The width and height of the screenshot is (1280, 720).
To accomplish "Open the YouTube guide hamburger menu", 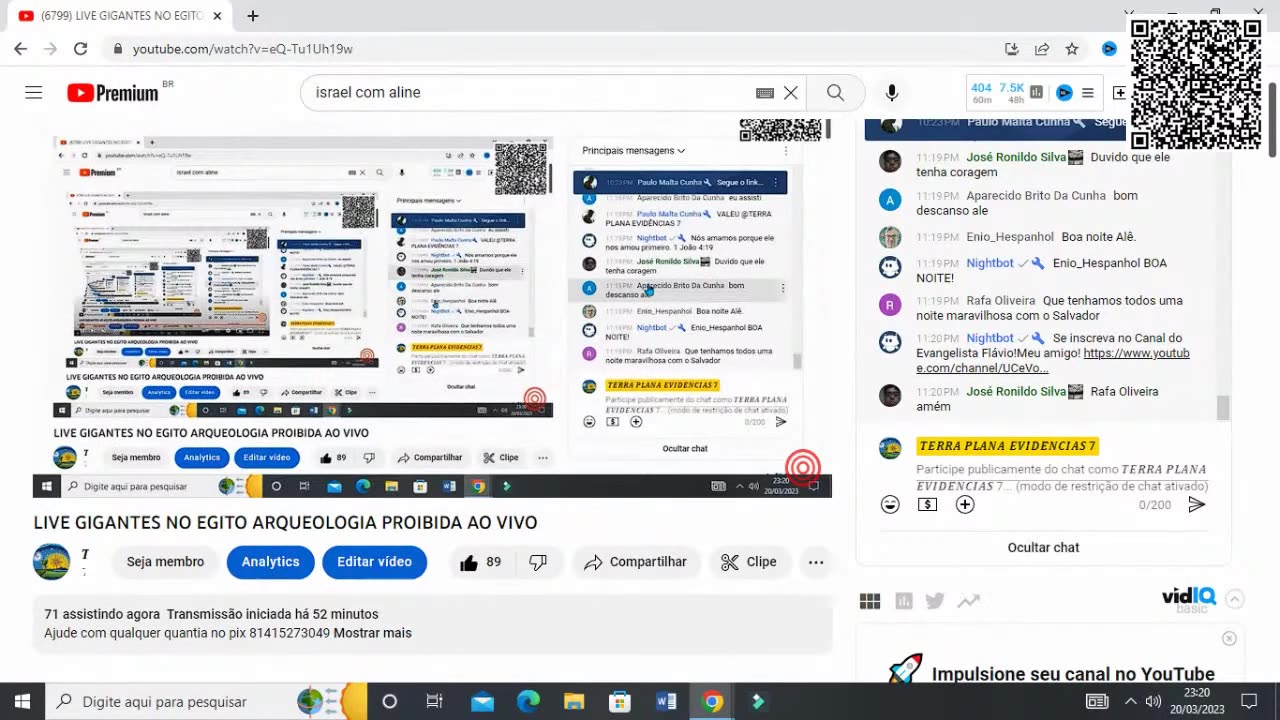I will click(x=34, y=93).
